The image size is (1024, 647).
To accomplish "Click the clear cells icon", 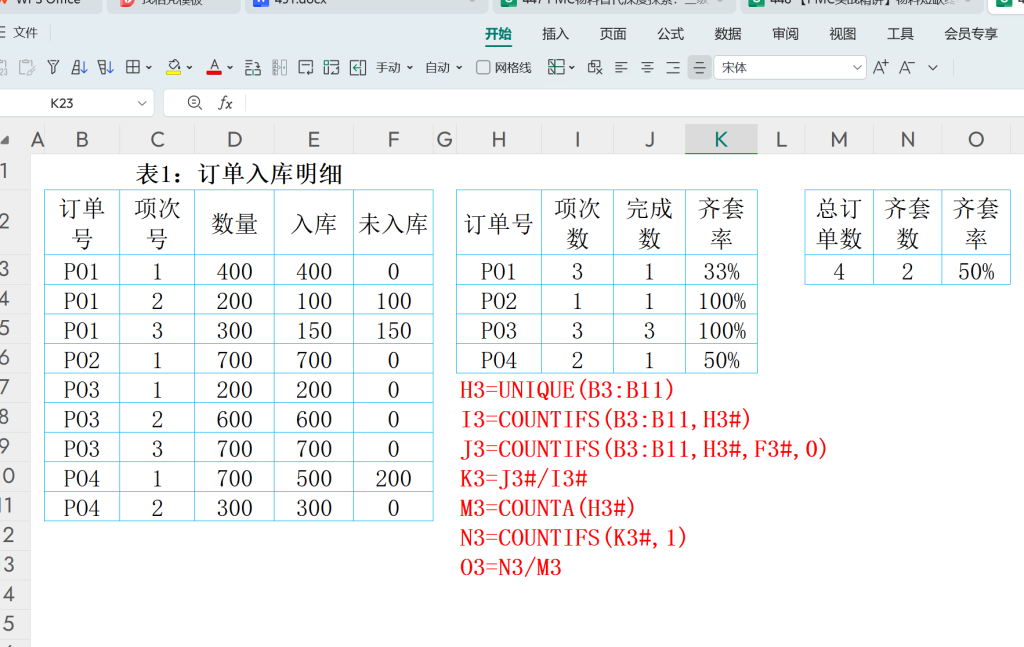I will click(x=595, y=67).
